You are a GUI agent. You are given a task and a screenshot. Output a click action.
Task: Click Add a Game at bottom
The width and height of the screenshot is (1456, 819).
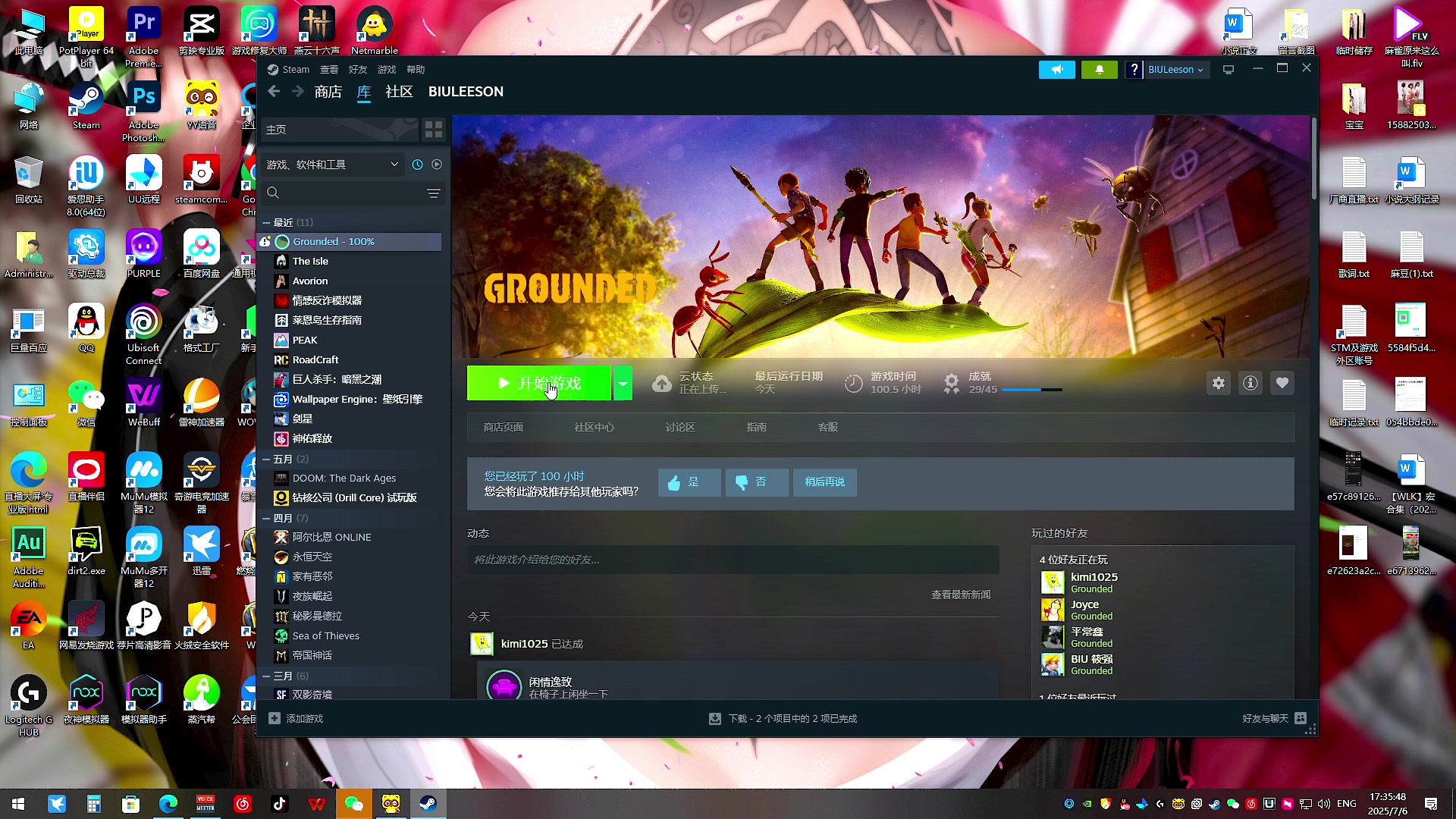[x=296, y=718]
